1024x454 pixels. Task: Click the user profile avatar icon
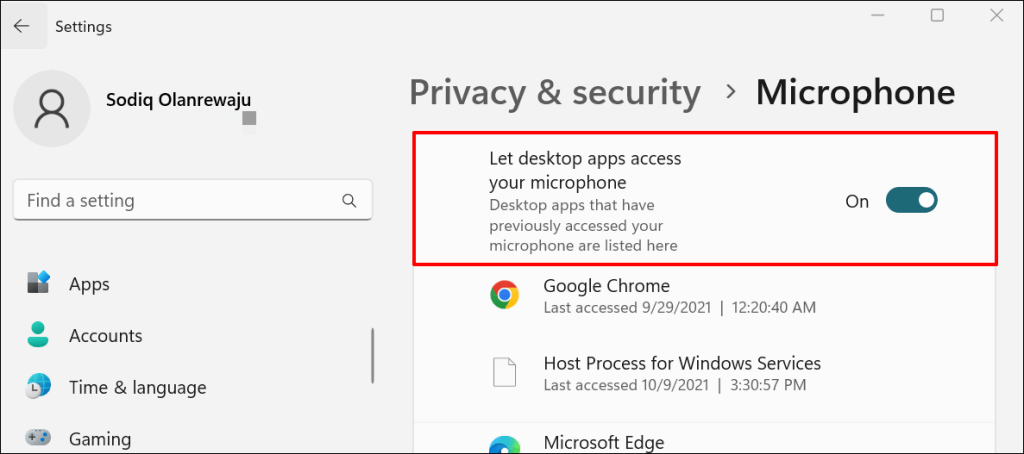[x=52, y=108]
